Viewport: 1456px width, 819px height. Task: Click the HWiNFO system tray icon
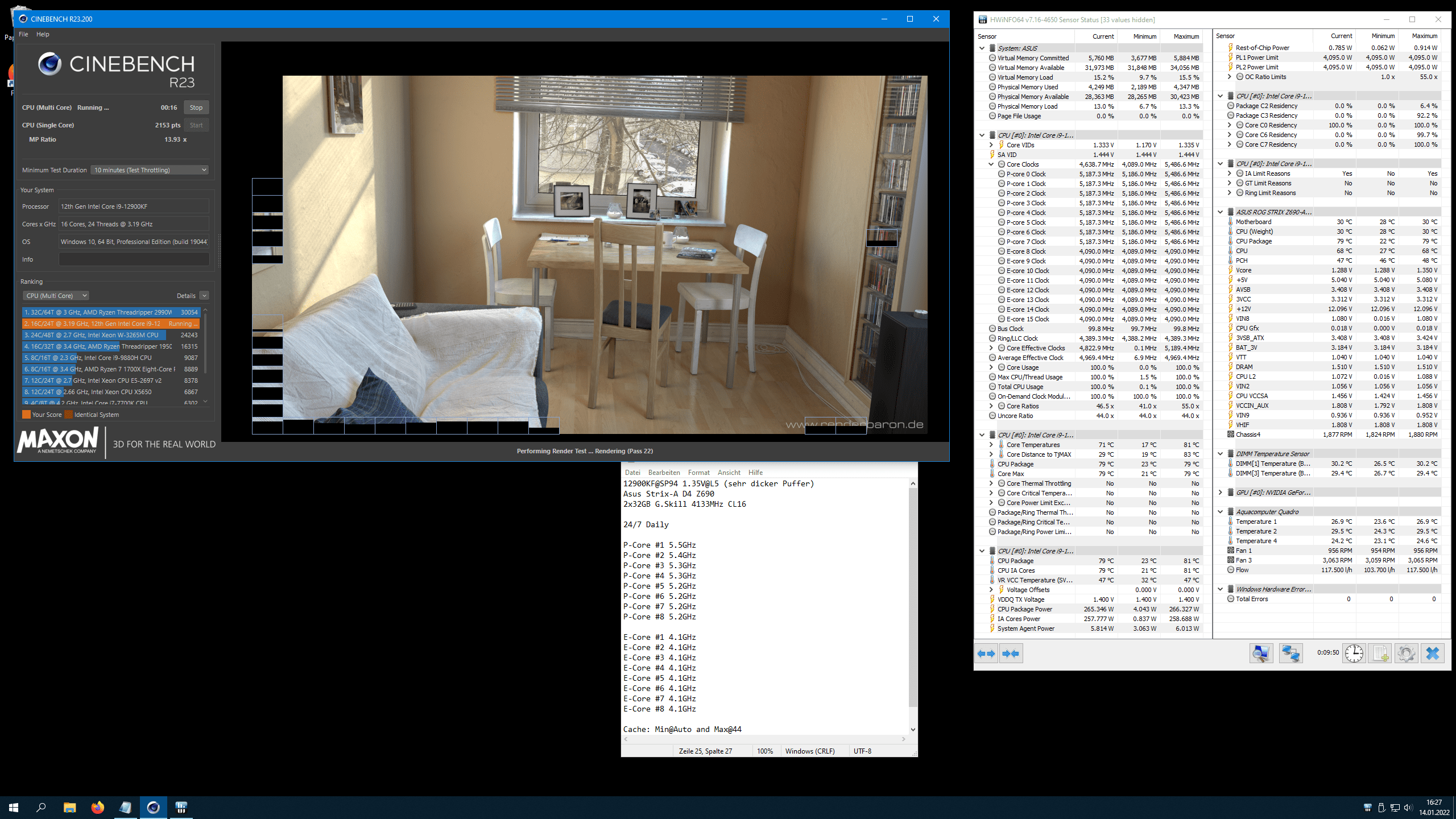click(x=1368, y=808)
